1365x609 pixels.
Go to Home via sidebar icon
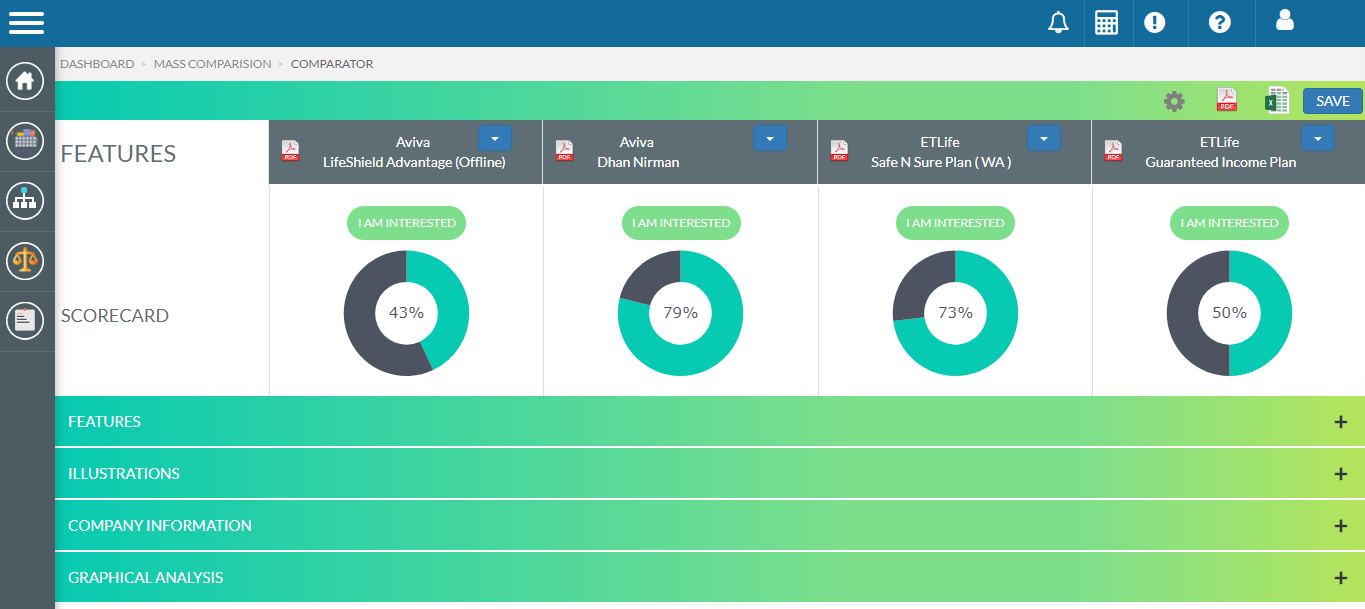(25, 81)
